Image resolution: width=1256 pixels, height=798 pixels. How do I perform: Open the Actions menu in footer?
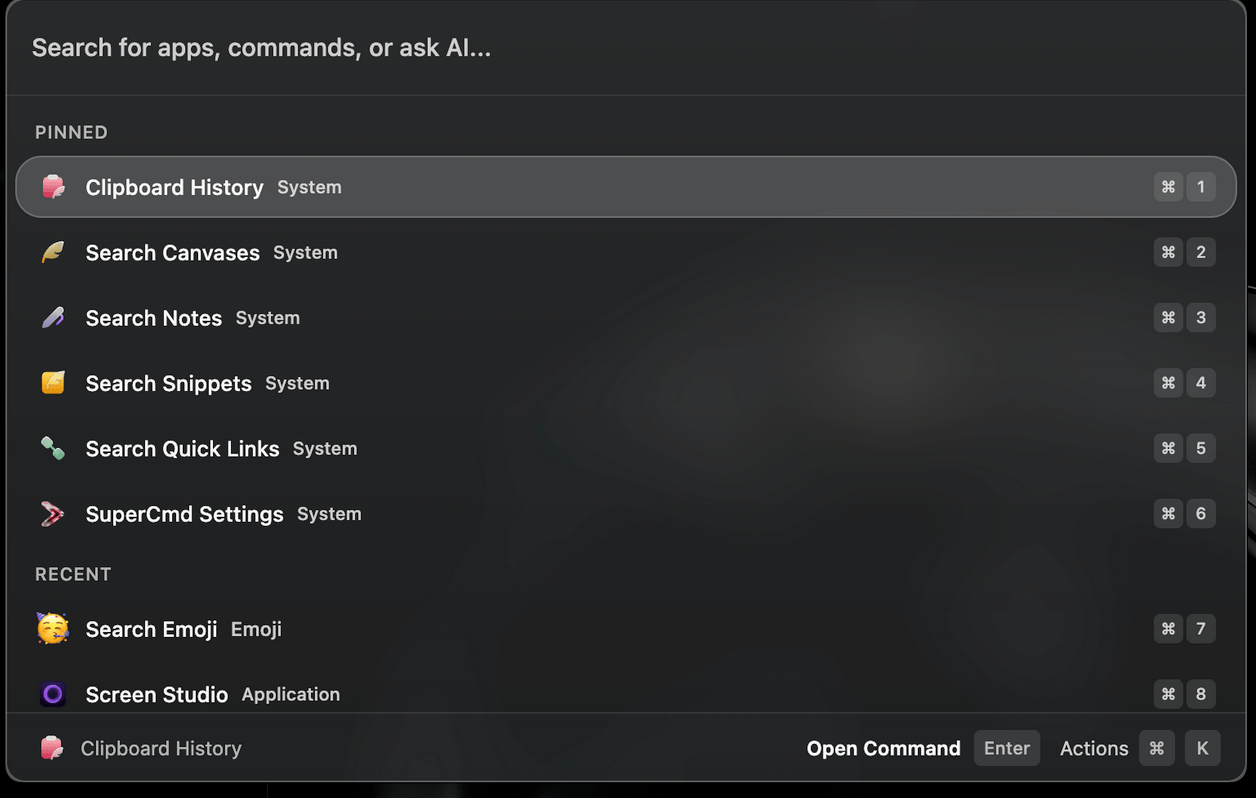click(1094, 748)
